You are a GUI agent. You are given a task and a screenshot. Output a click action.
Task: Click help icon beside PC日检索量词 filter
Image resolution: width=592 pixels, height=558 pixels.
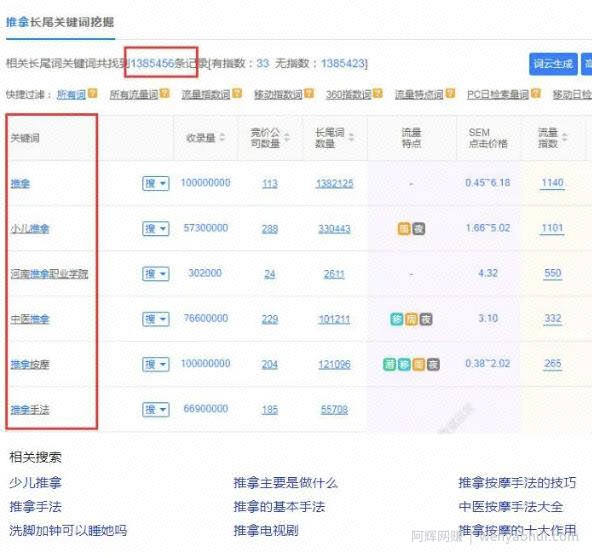click(x=536, y=93)
